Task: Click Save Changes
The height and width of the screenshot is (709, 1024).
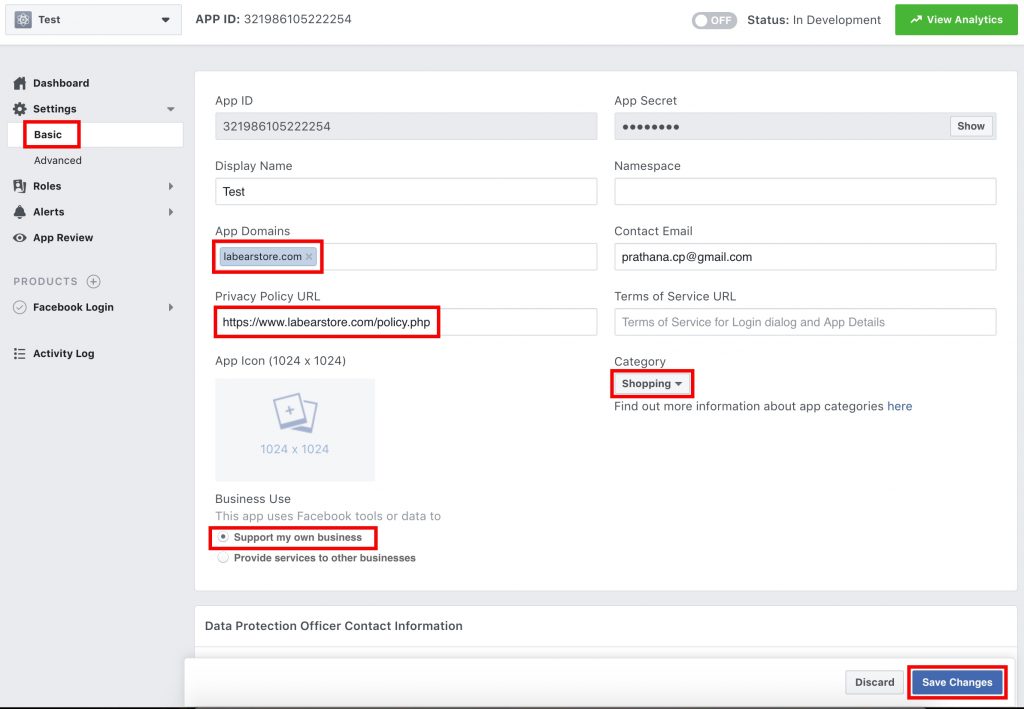Action: (x=957, y=682)
